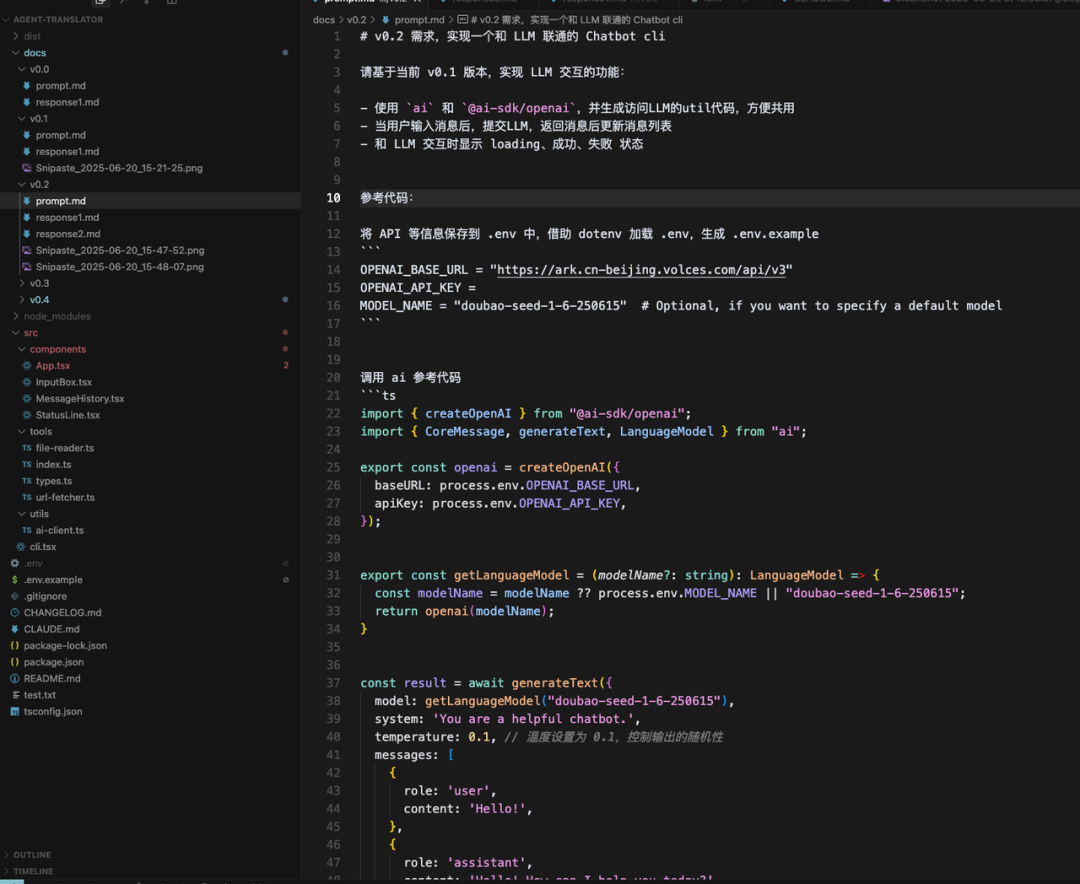Expand the dist folder
Viewport: 1080px width, 884px height.
[x=16, y=37]
